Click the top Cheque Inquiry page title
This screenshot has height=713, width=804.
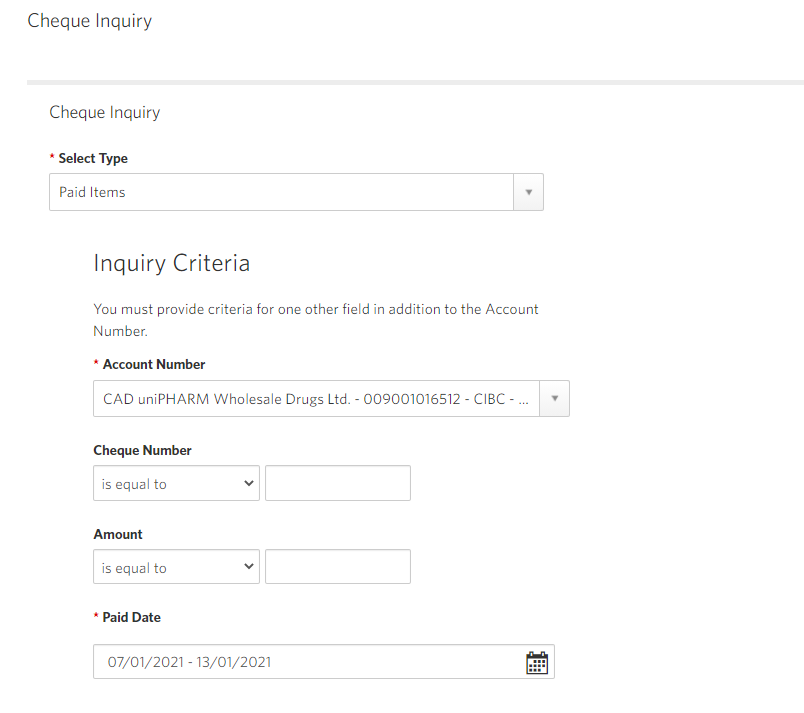(90, 21)
